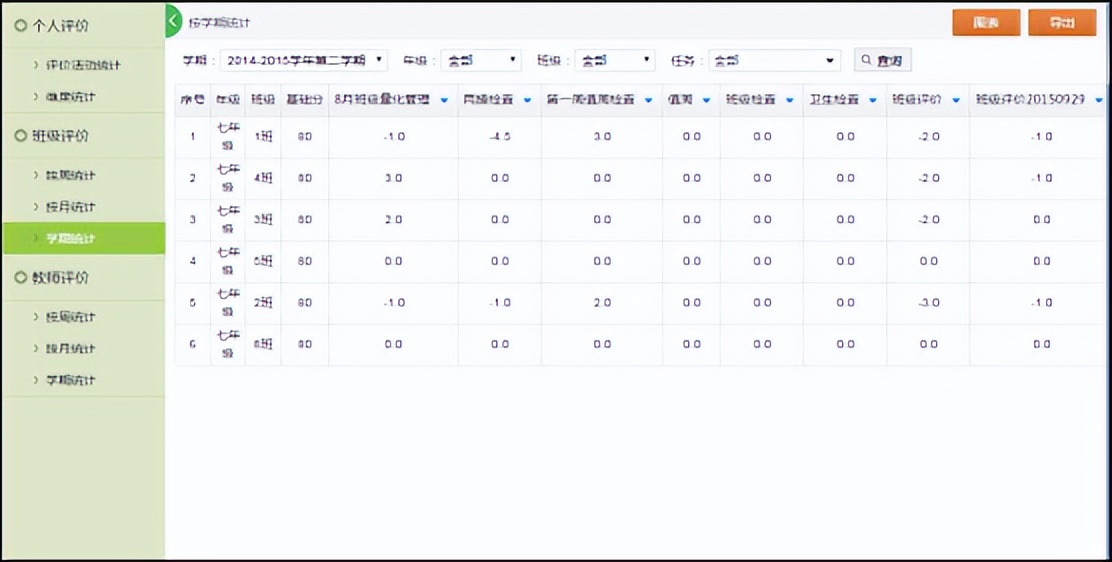
Task: Click the -4.5 cell in row 1
Action: (x=500, y=137)
